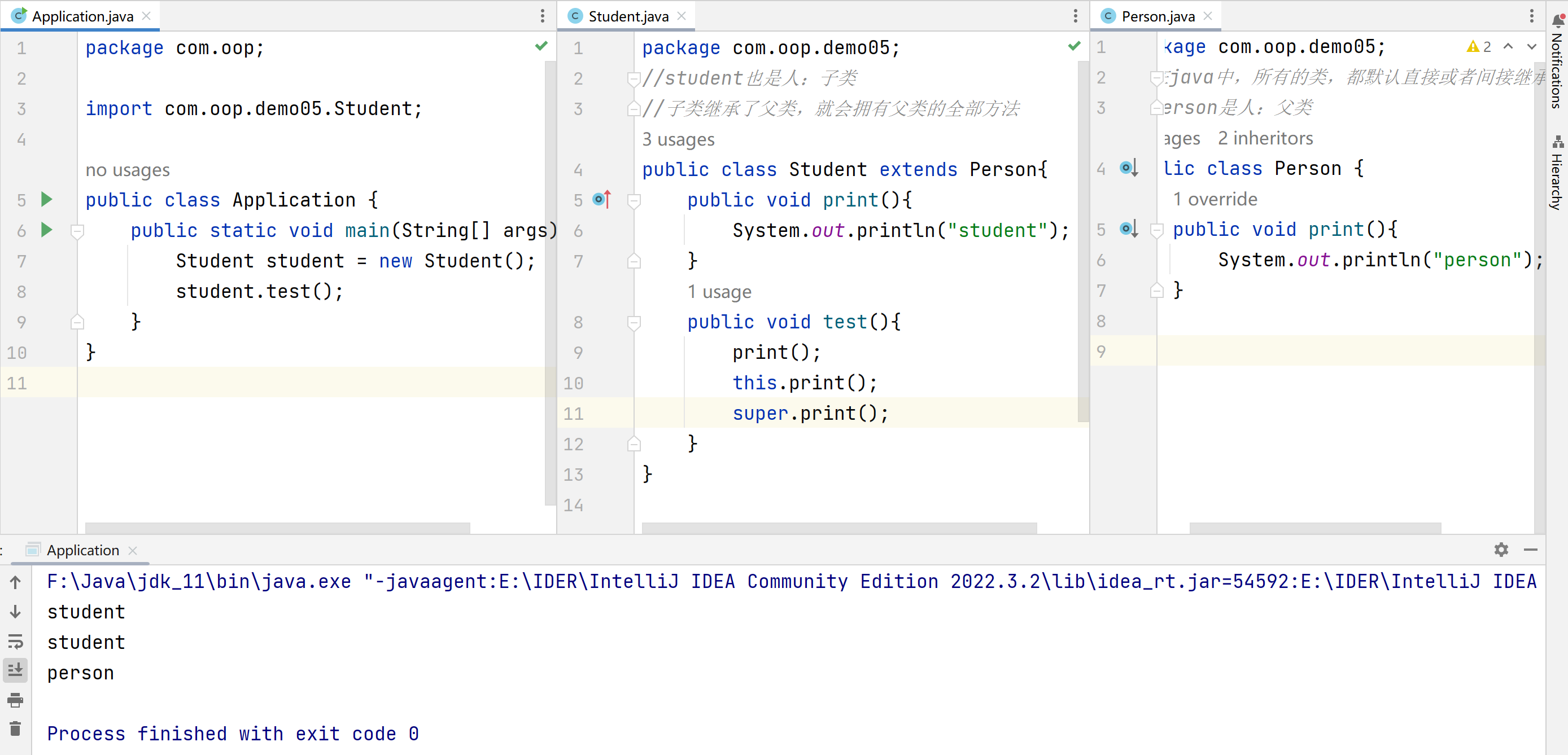Toggle soft-wrap in the run console
Viewport: 1568px width, 755px height.
pos(15,641)
